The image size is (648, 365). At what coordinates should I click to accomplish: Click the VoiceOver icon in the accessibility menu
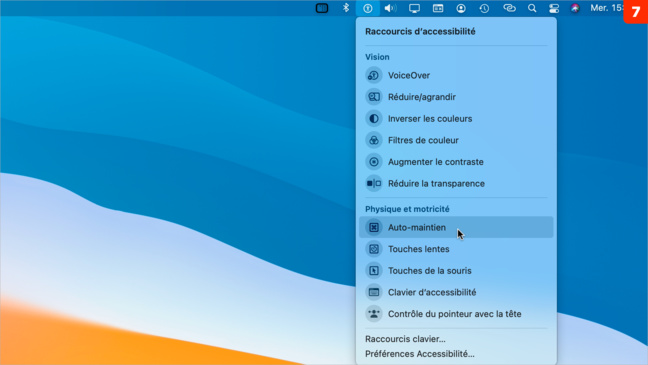374,75
